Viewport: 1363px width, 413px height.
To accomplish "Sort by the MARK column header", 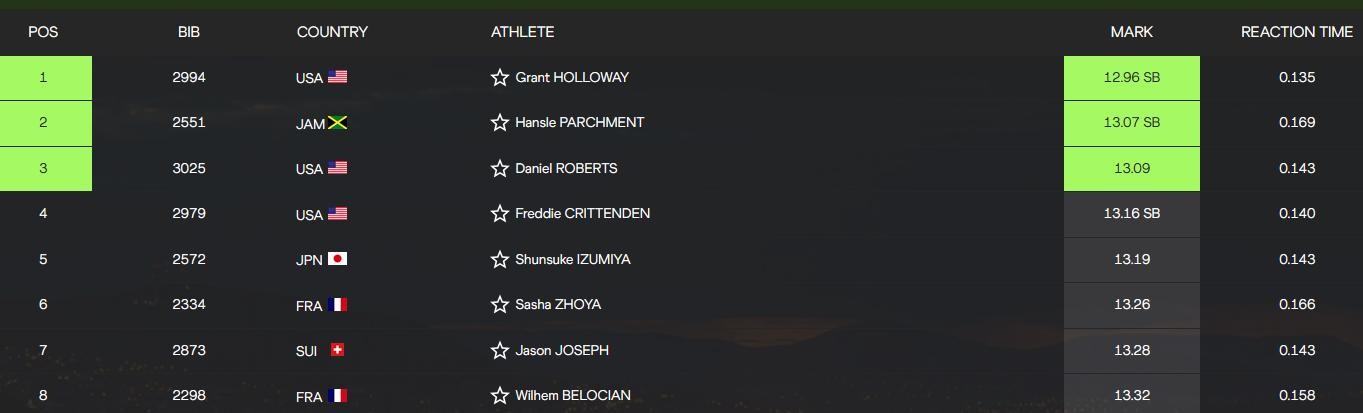I will tap(1131, 32).
